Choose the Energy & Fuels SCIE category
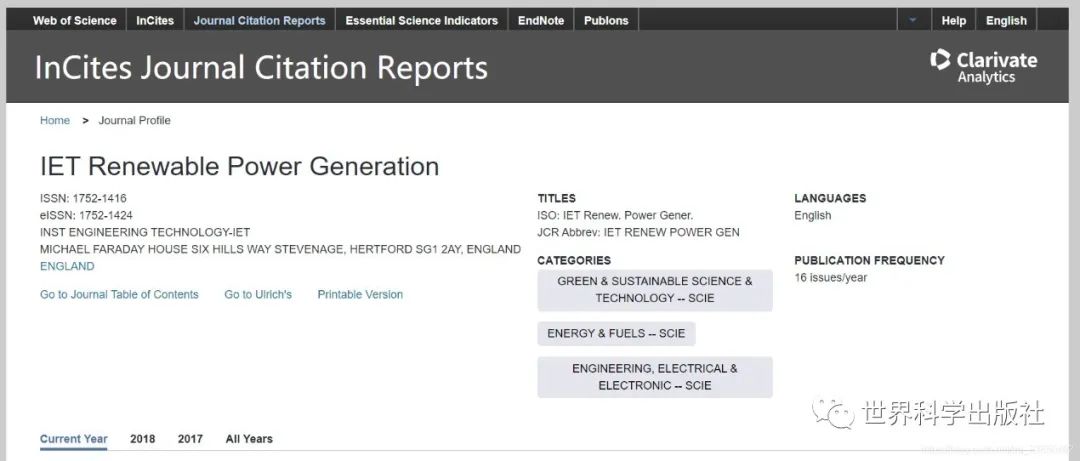 [x=616, y=334]
